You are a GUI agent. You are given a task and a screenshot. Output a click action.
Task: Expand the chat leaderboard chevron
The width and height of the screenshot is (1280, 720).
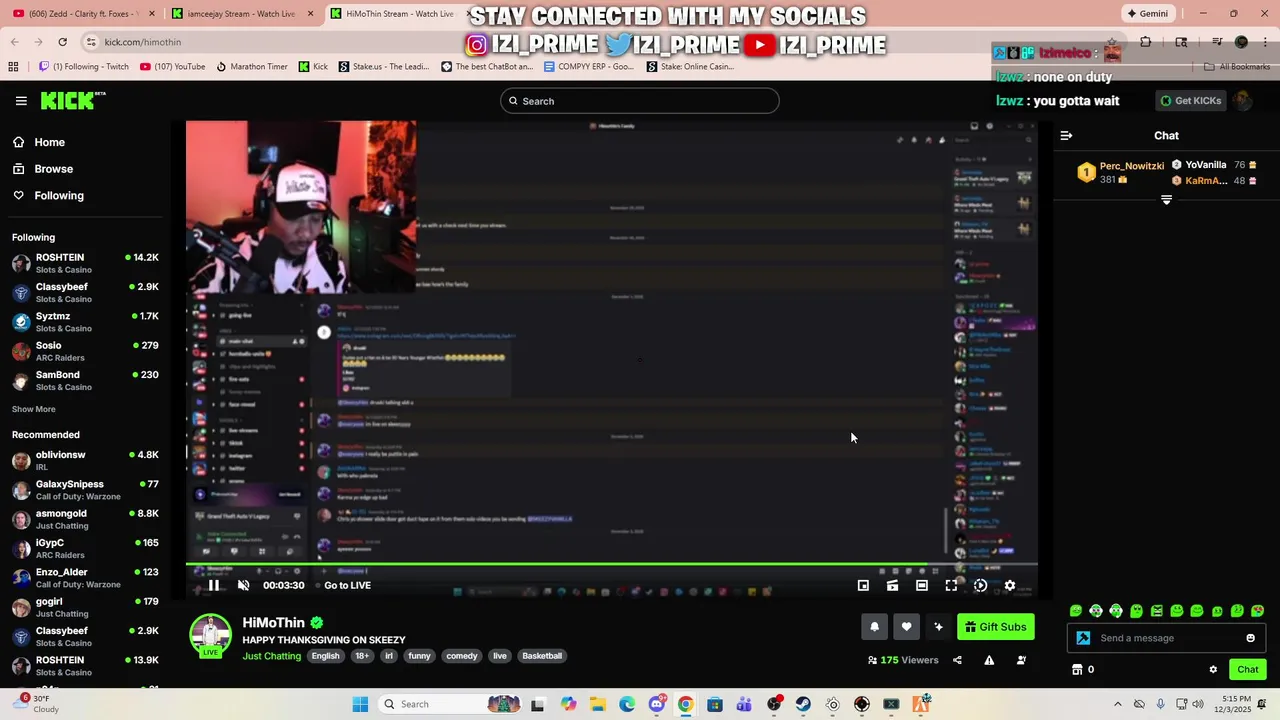[1166, 200]
